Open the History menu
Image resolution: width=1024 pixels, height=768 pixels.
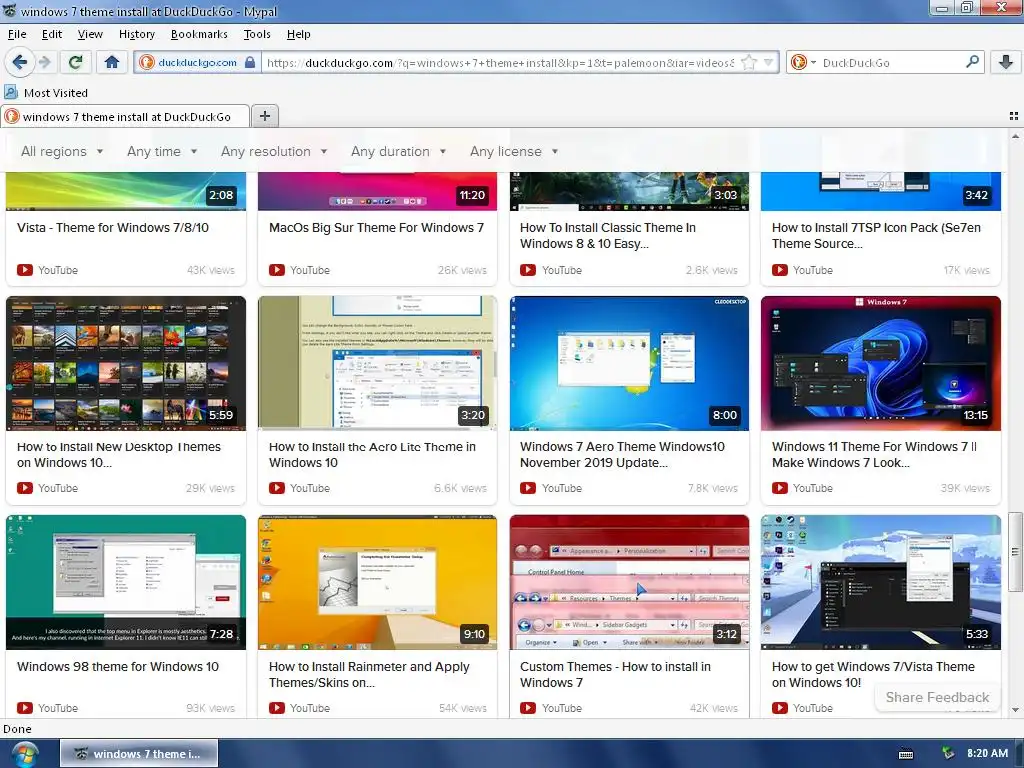point(136,34)
